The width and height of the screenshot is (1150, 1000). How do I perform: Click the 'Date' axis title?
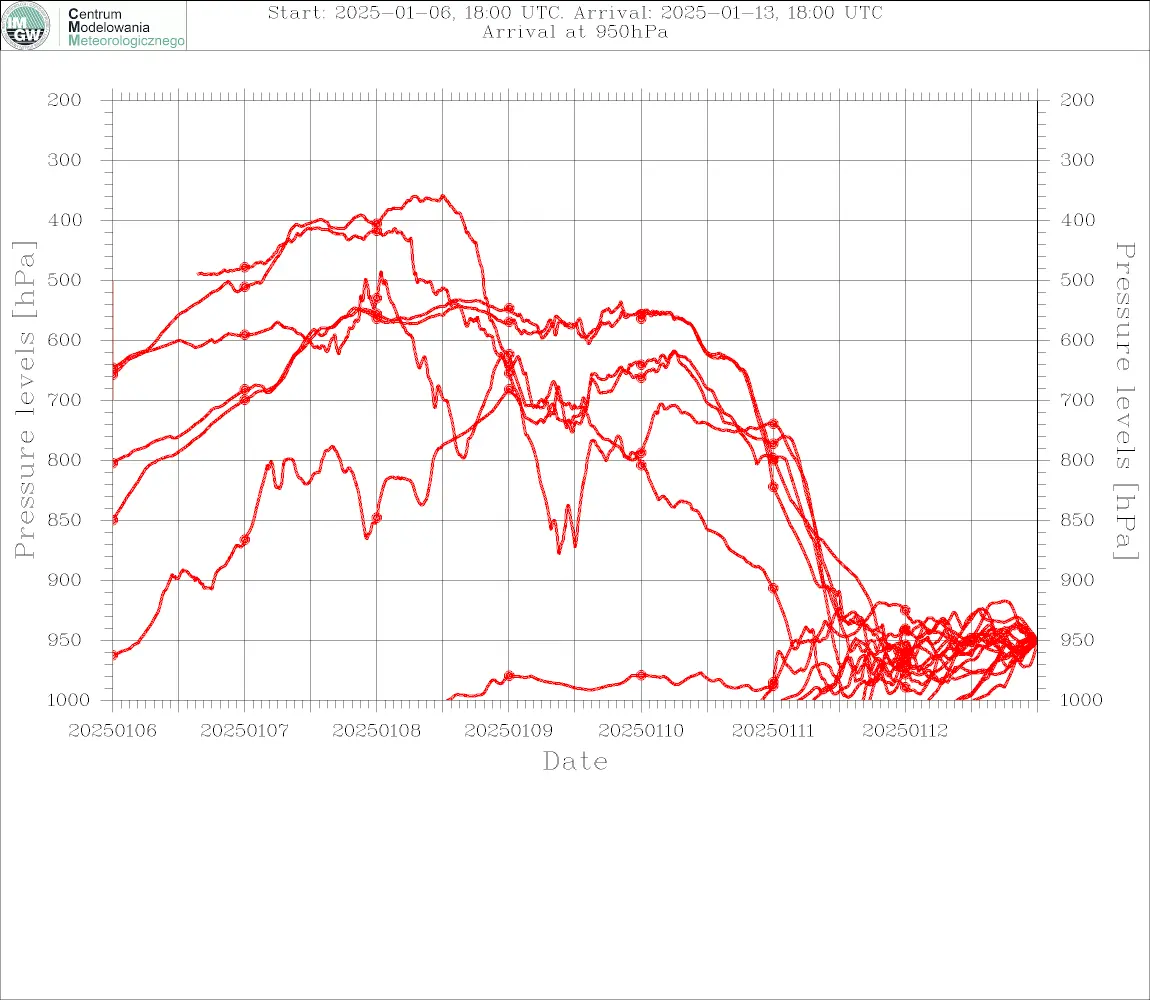(576, 762)
